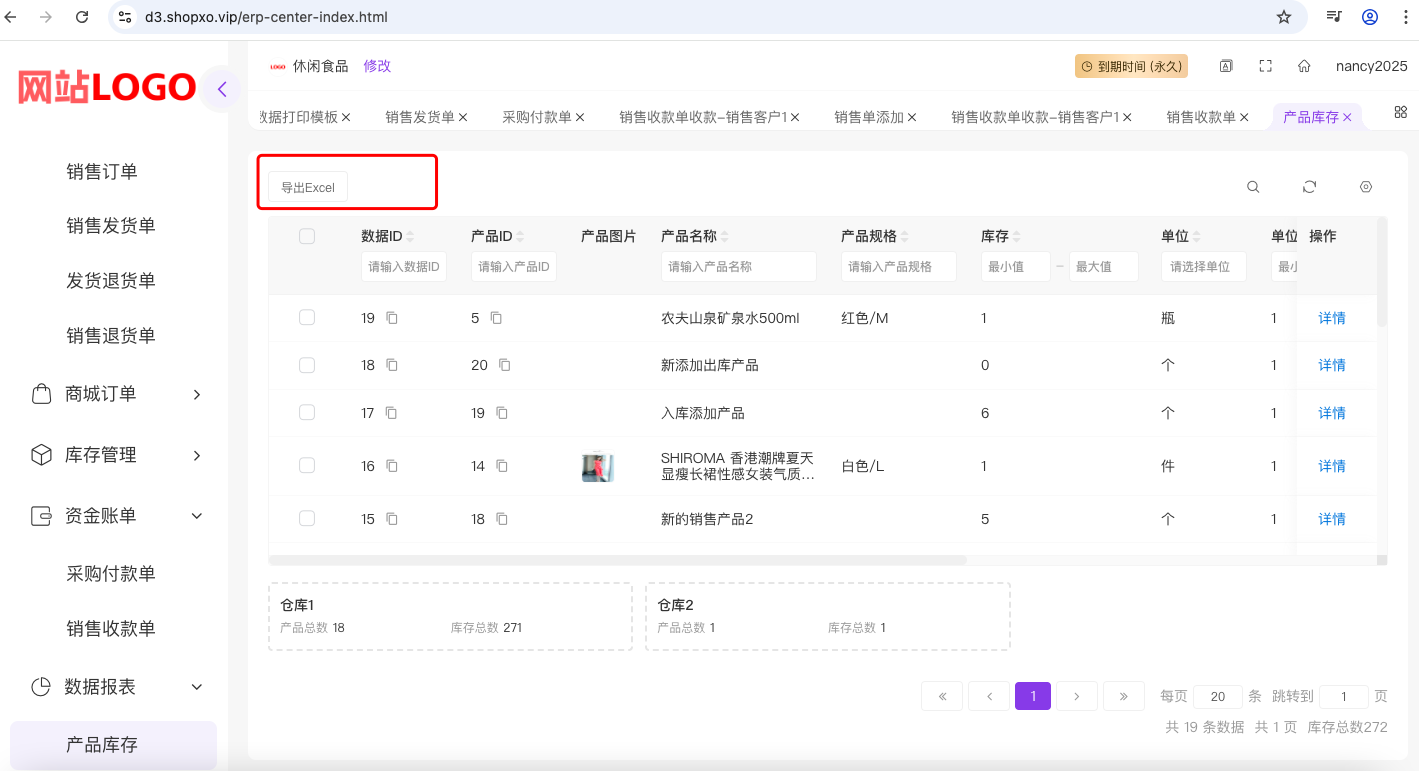The height and width of the screenshot is (771, 1419).
Task: Close the 销售单添加 tab
Action: point(911,117)
